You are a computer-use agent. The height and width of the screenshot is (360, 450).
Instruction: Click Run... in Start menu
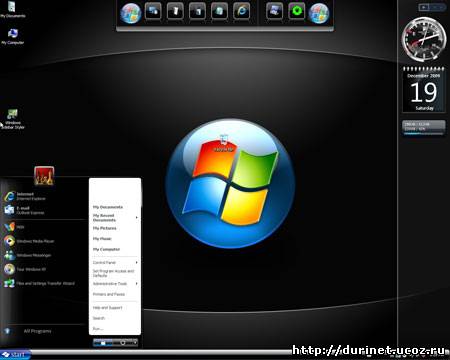click(x=98, y=329)
